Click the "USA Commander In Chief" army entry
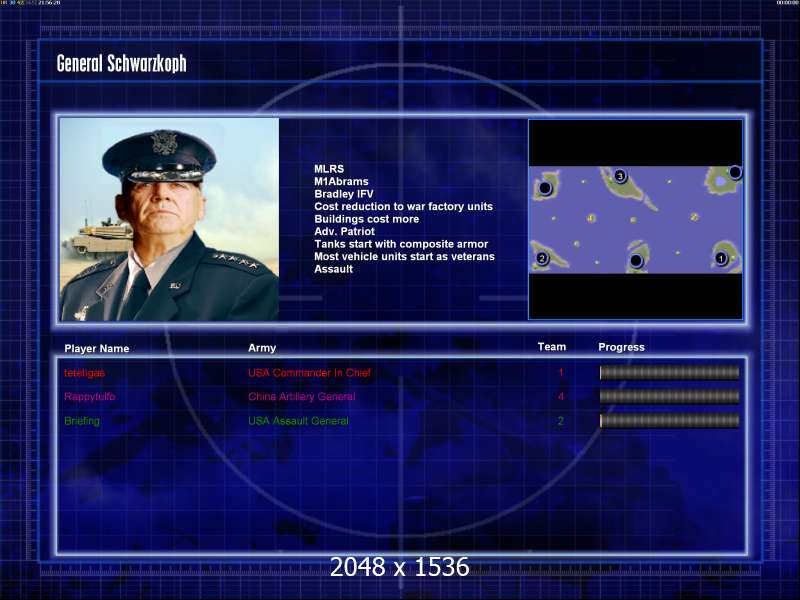The height and width of the screenshot is (600, 800). 310,373
